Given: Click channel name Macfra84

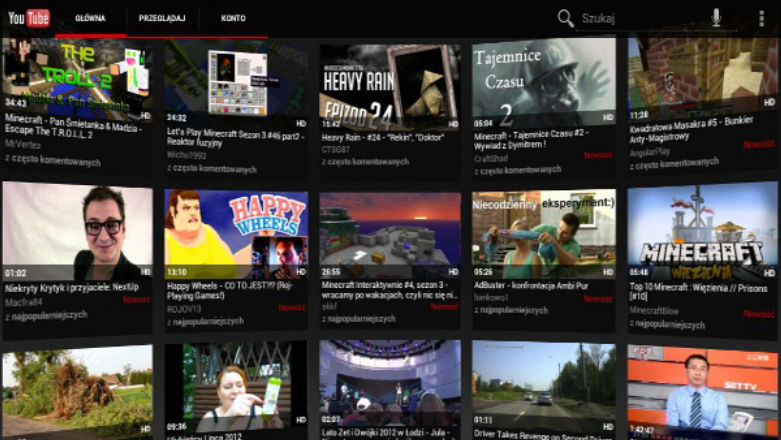Looking at the screenshot, I should [23, 302].
